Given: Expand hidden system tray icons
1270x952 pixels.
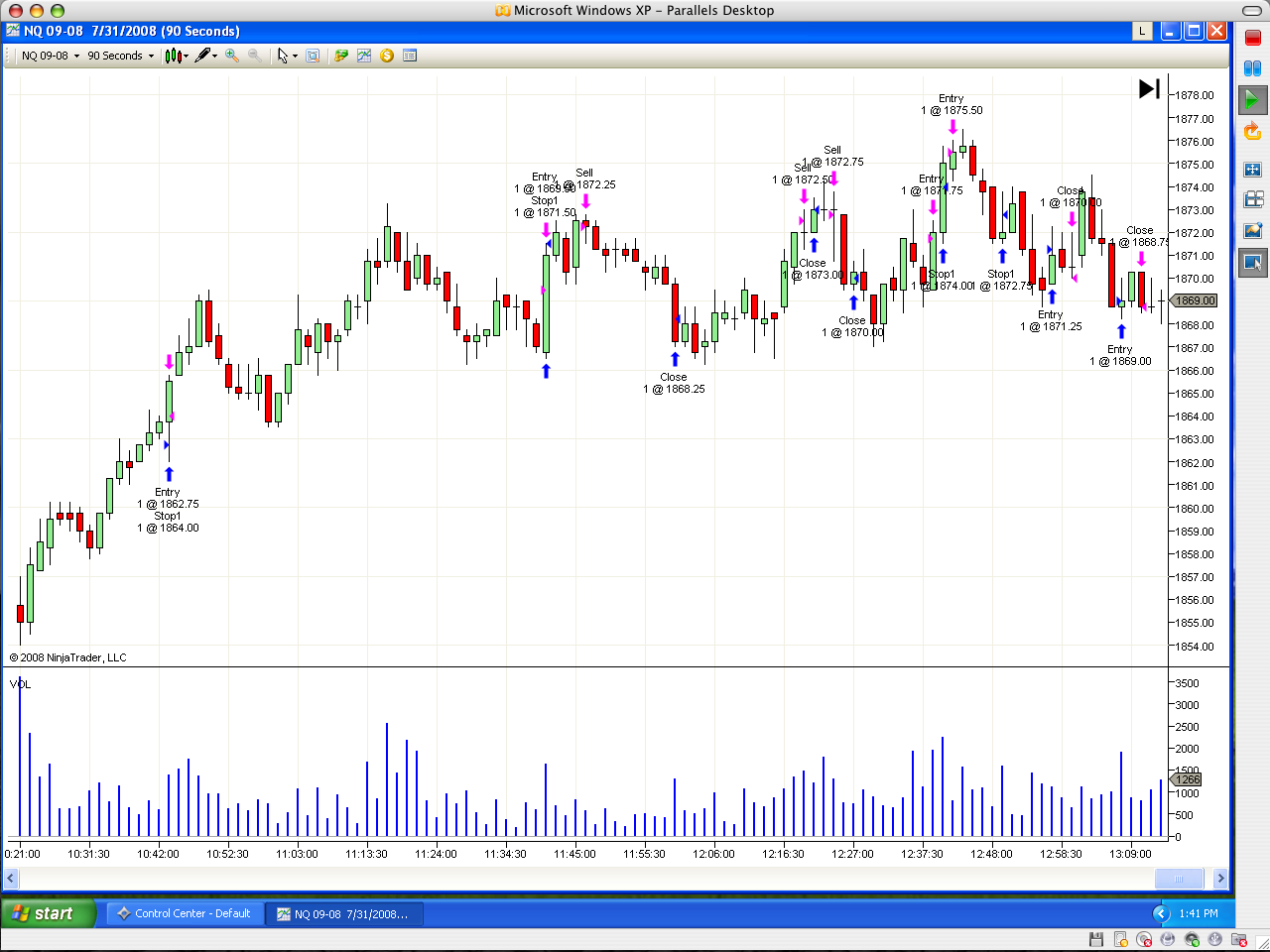Looking at the screenshot, I should click(1161, 913).
